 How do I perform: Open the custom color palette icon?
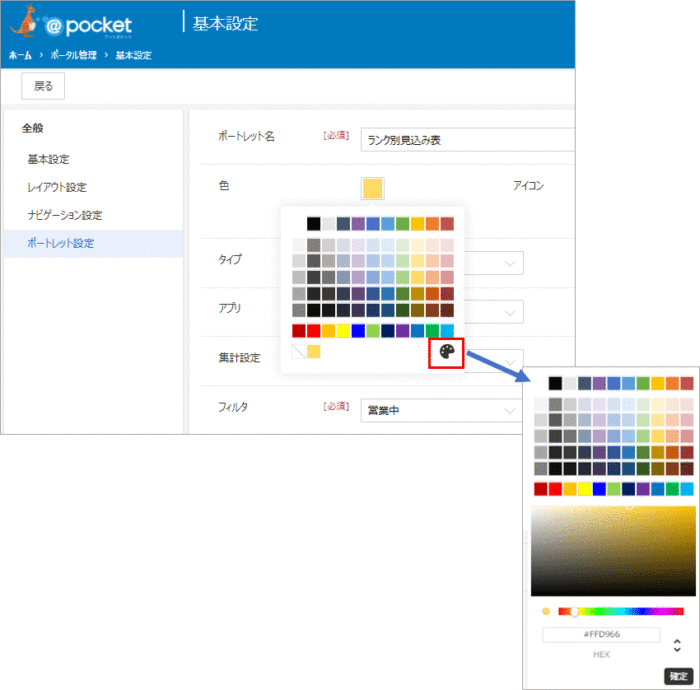pos(446,352)
